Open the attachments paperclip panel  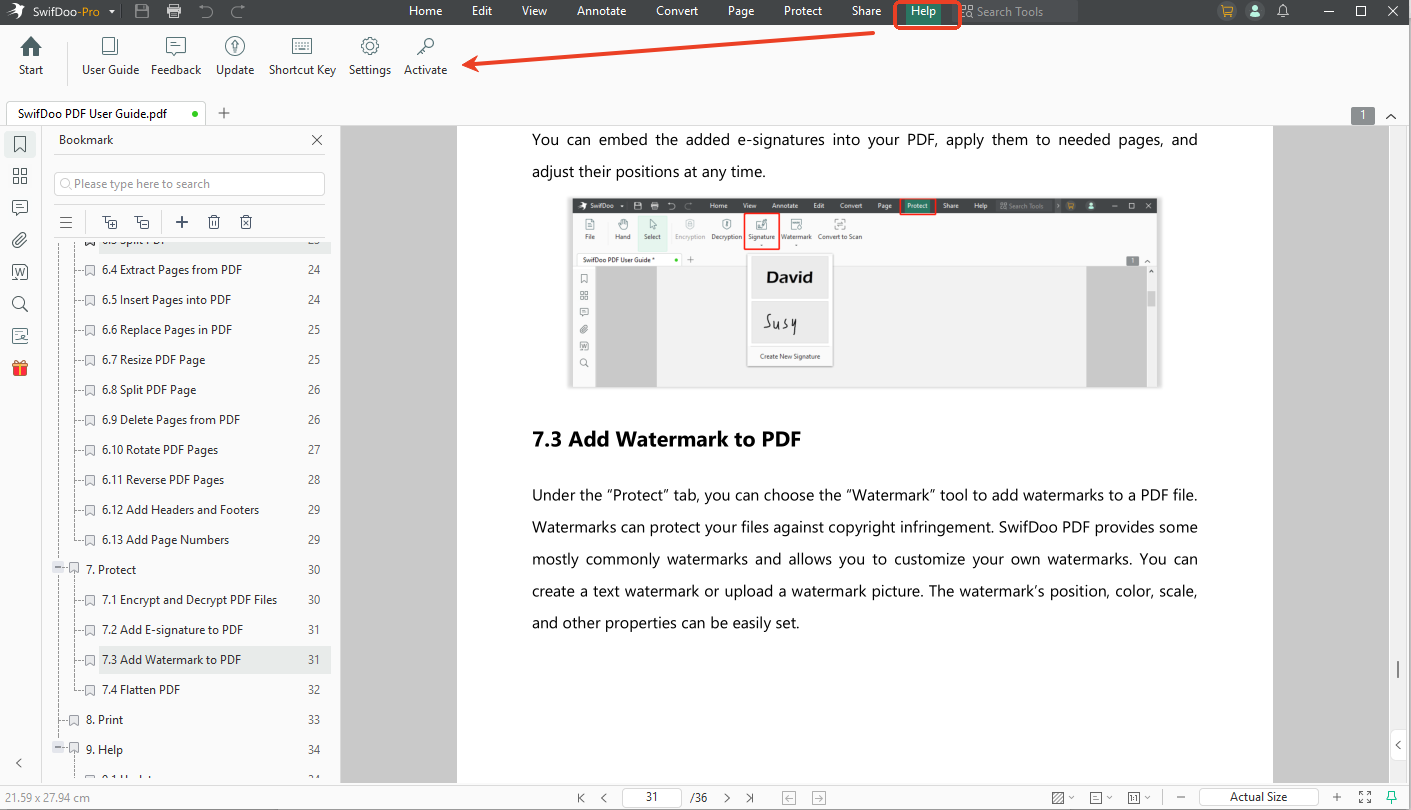coord(20,240)
